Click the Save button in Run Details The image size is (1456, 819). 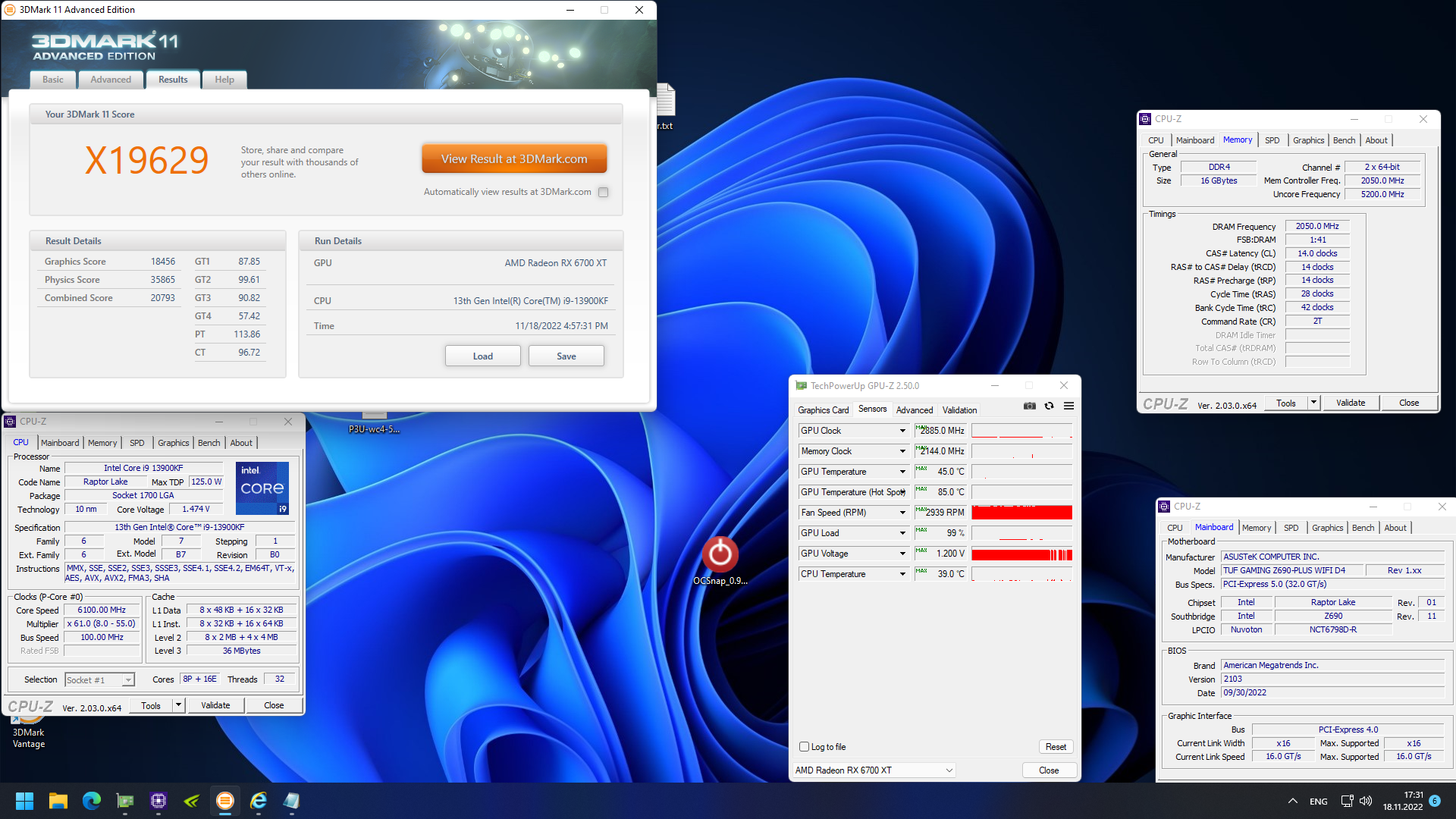tap(566, 356)
